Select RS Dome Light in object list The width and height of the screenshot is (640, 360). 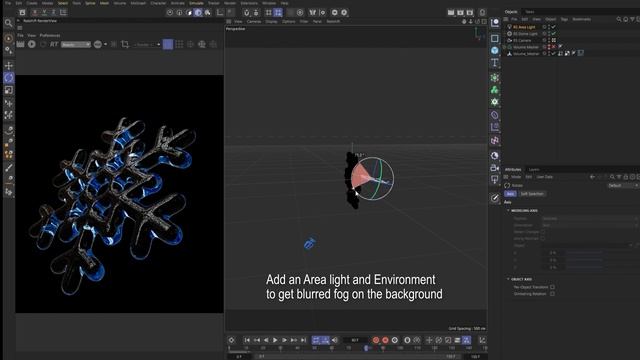click(x=525, y=33)
